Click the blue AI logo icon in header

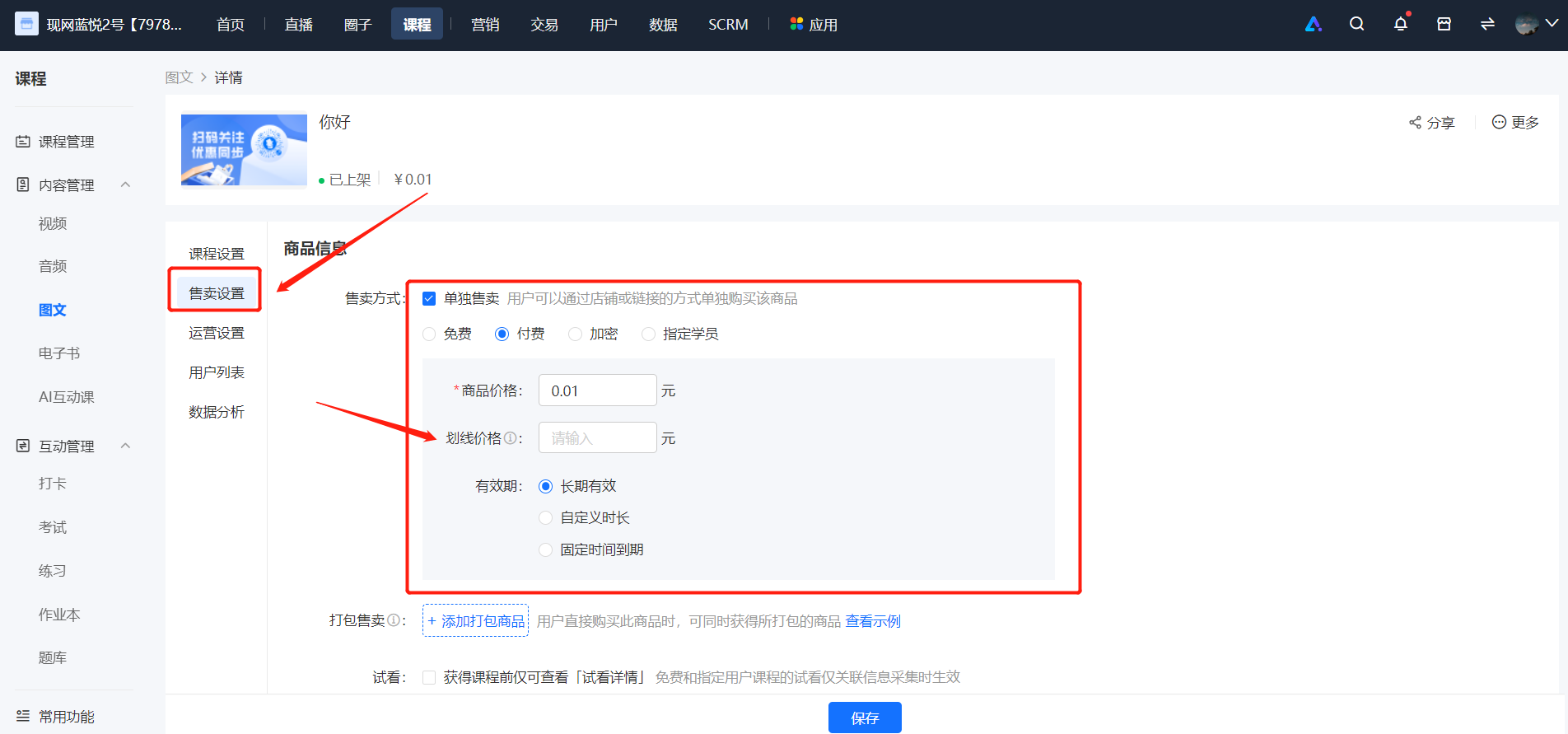tap(1314, 24)
